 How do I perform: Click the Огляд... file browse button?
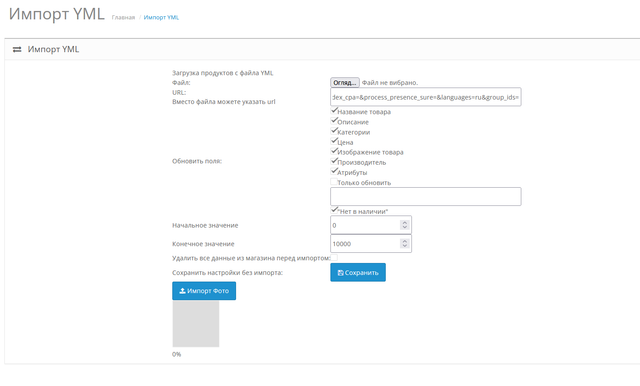(344, 82)
